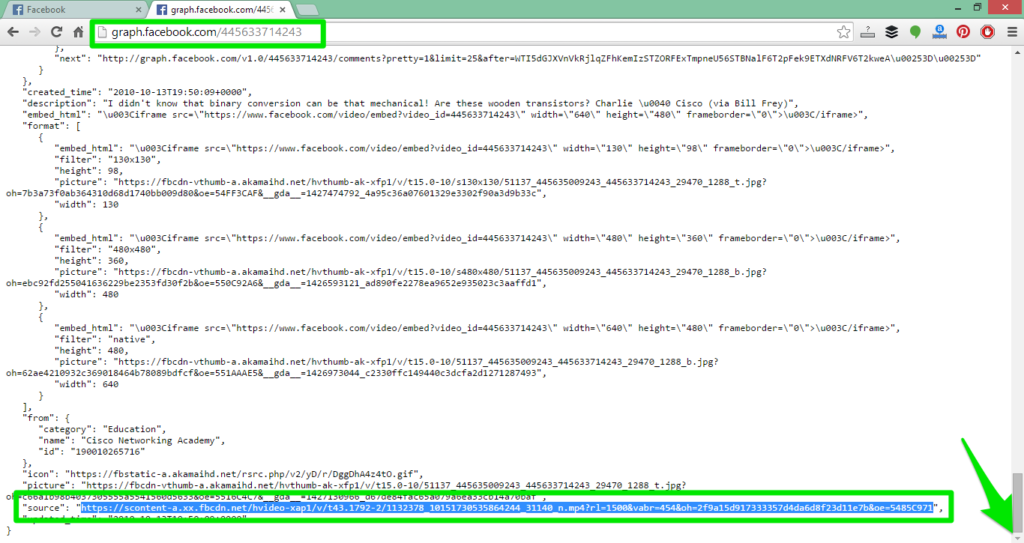
Task: Reload the page with the refresh icon
Action: (57, 32)
